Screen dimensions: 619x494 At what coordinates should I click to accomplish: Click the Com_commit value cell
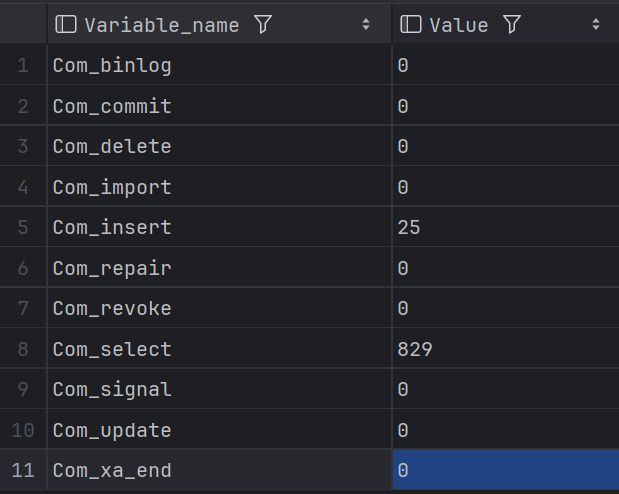pyautogui.click(x=504, y=106)
